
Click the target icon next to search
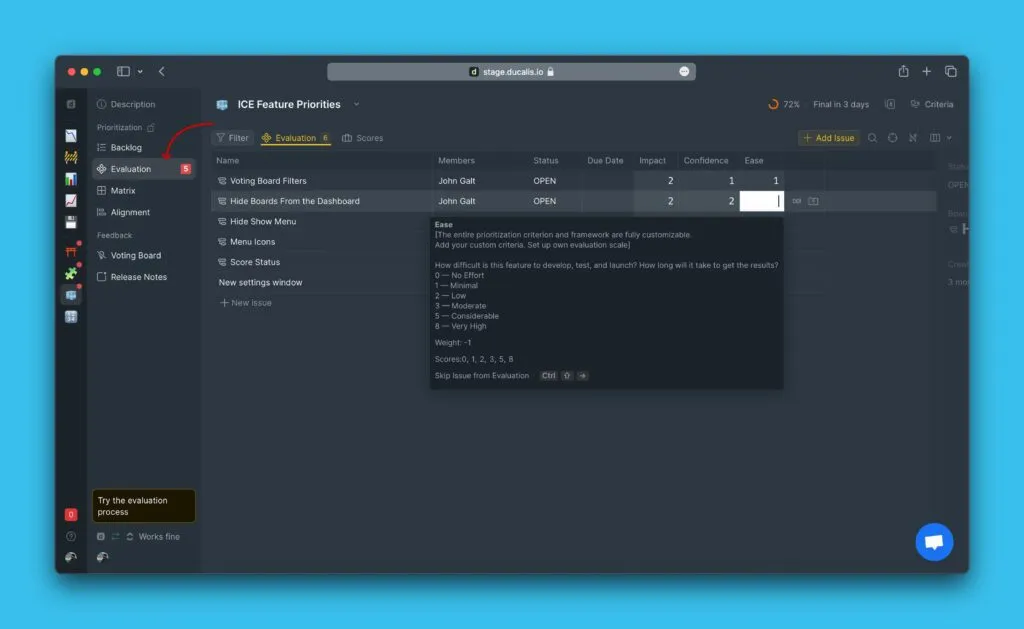(892, 138)
